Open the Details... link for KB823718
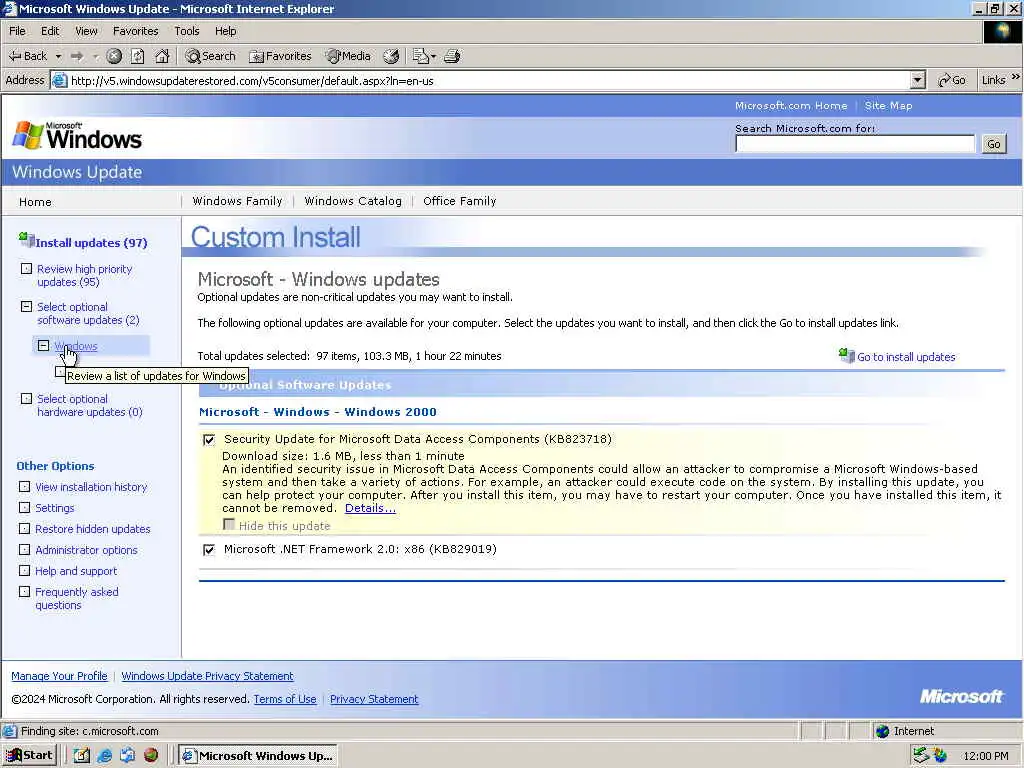 (370, 508)
